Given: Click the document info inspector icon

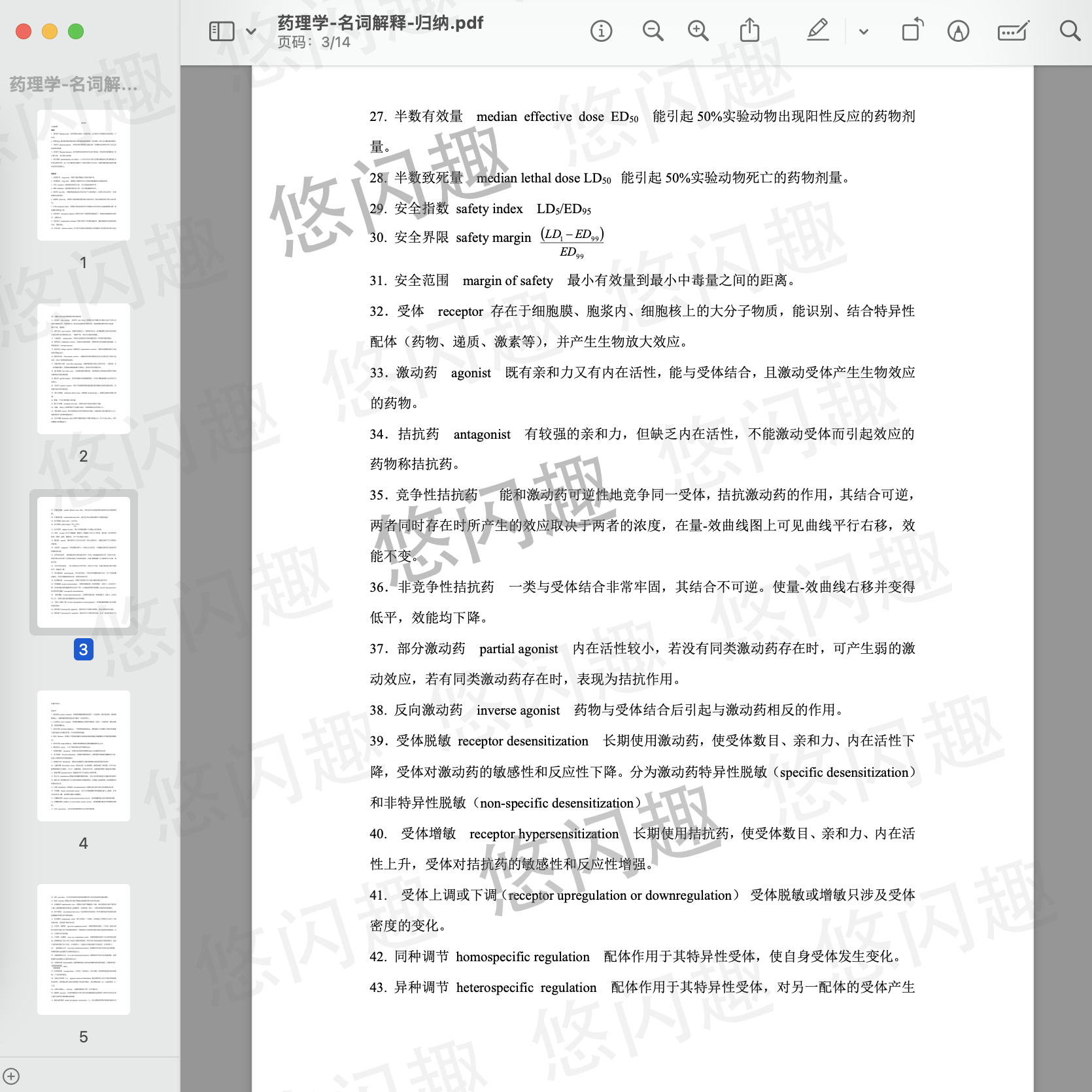Looking at the screenshot, I should click(x=601, y=31).
